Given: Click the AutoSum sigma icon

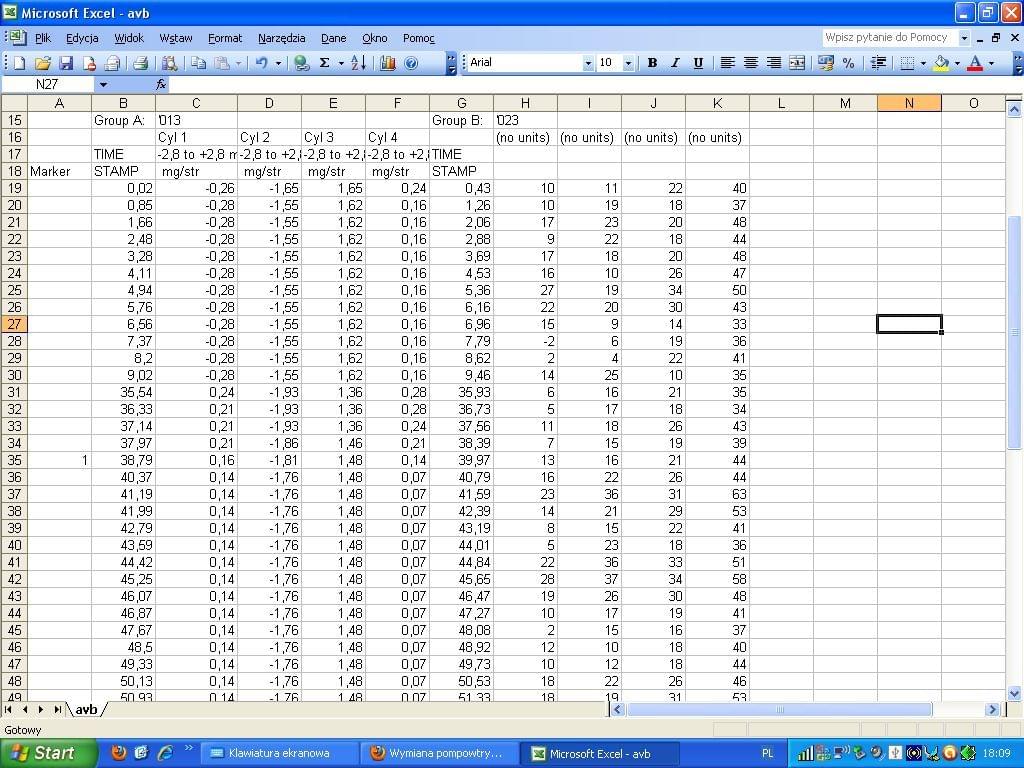Looking at the screenshot, I should tap(324, 63).
